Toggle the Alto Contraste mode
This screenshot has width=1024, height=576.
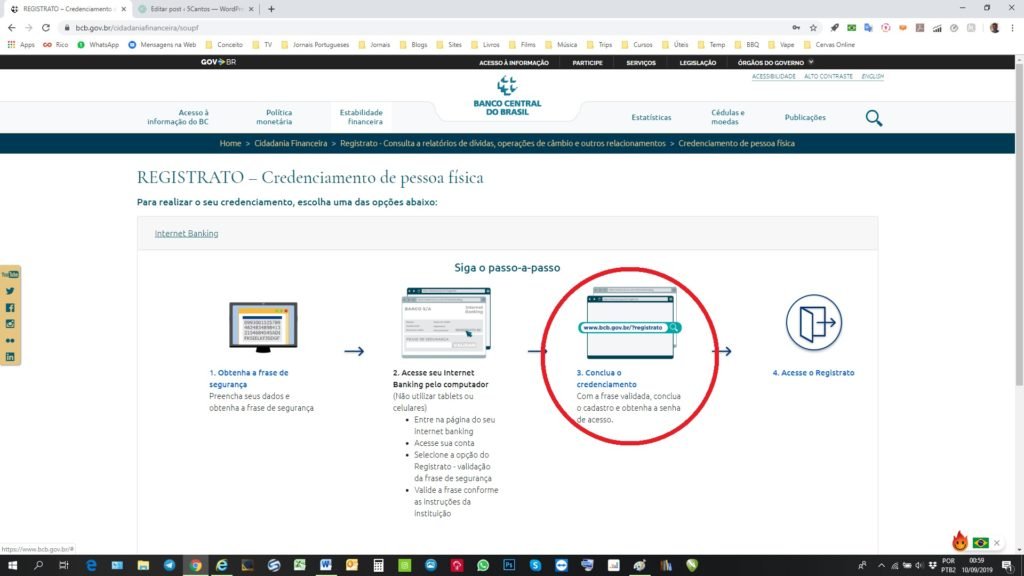tap(828, 76)
